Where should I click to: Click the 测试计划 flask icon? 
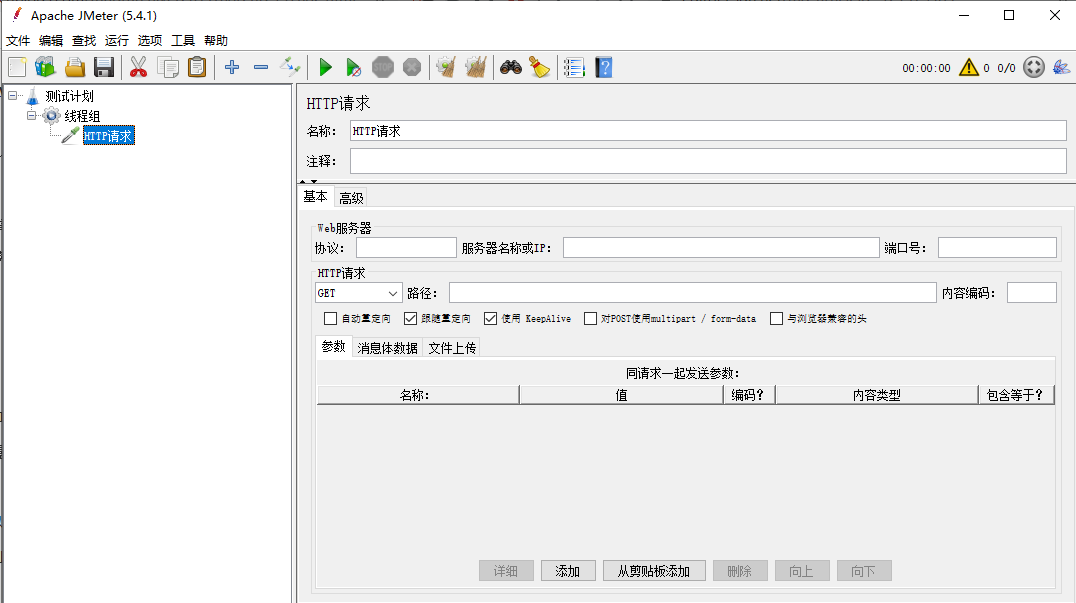pyautogui.click(x=32, y=96)
